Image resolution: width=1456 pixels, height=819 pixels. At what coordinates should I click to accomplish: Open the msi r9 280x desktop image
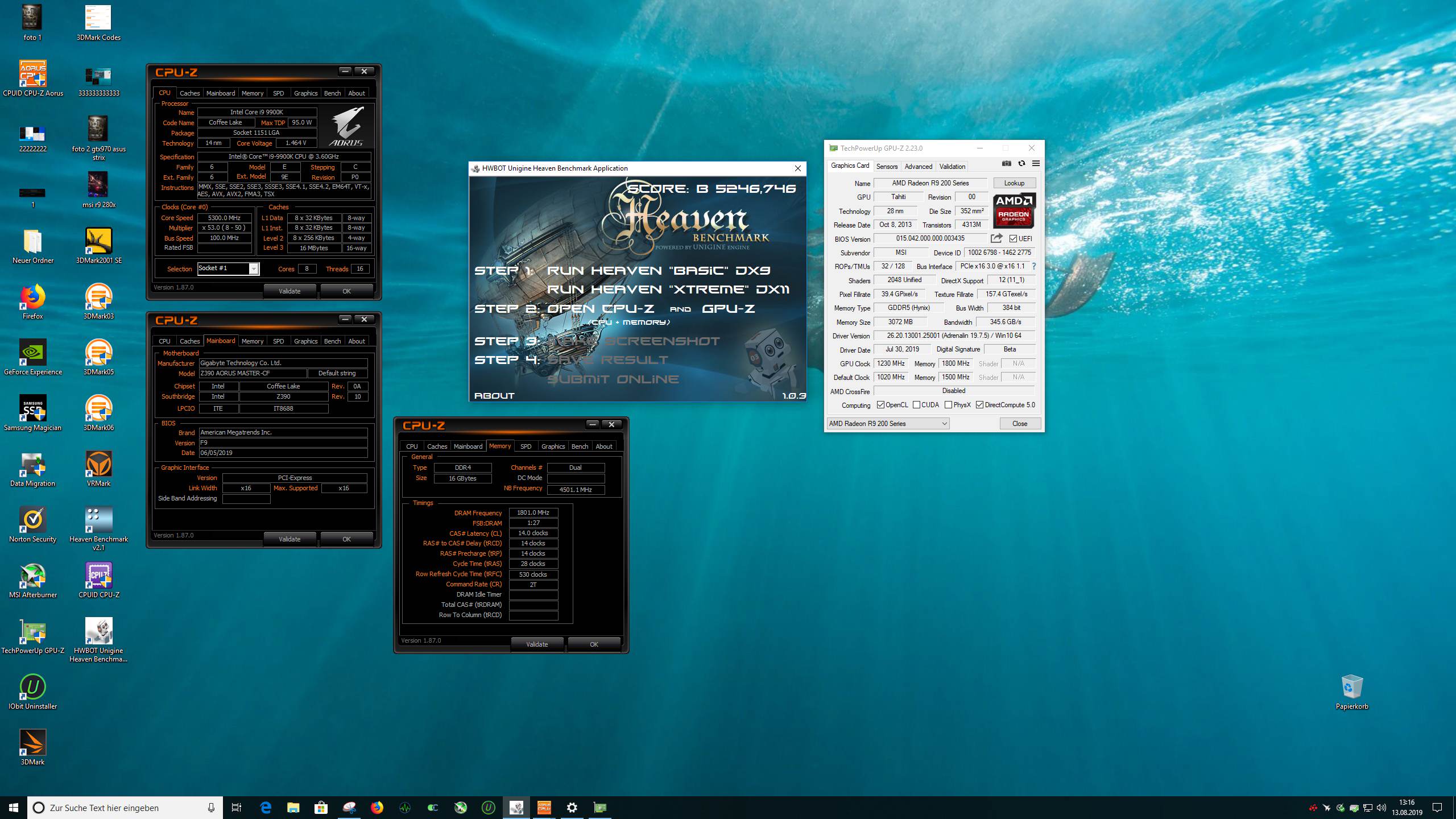pos(98,190)
